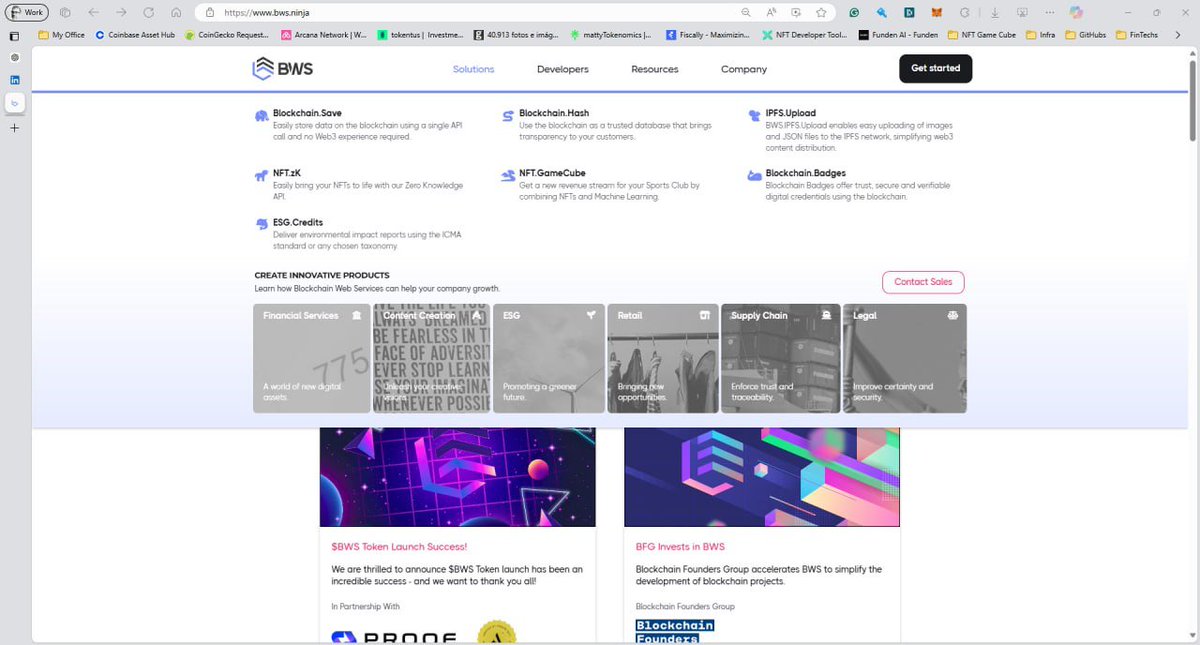The width and height of the screenshot is (1200, 645).
Task: Click the browser forward arrow
Action: click(x=121, y=12)
